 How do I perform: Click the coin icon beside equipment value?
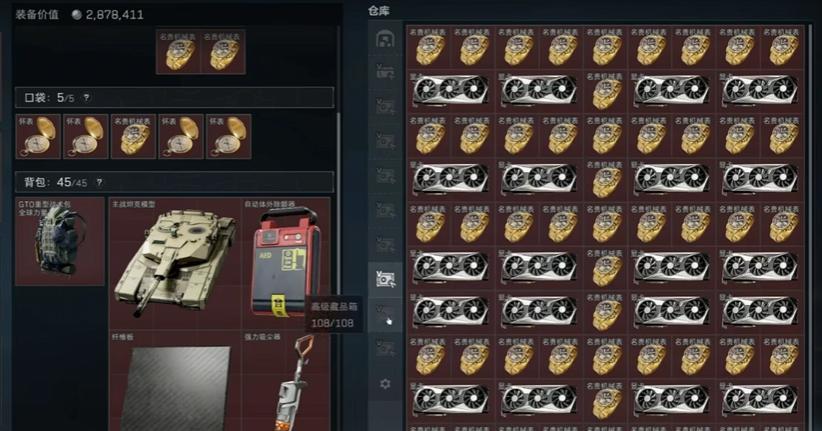point(77,15)
